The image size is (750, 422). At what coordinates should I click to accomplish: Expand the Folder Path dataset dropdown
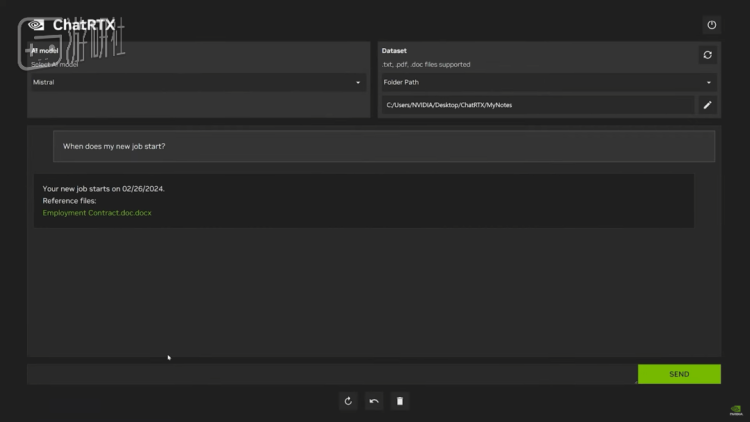point(549,82)
